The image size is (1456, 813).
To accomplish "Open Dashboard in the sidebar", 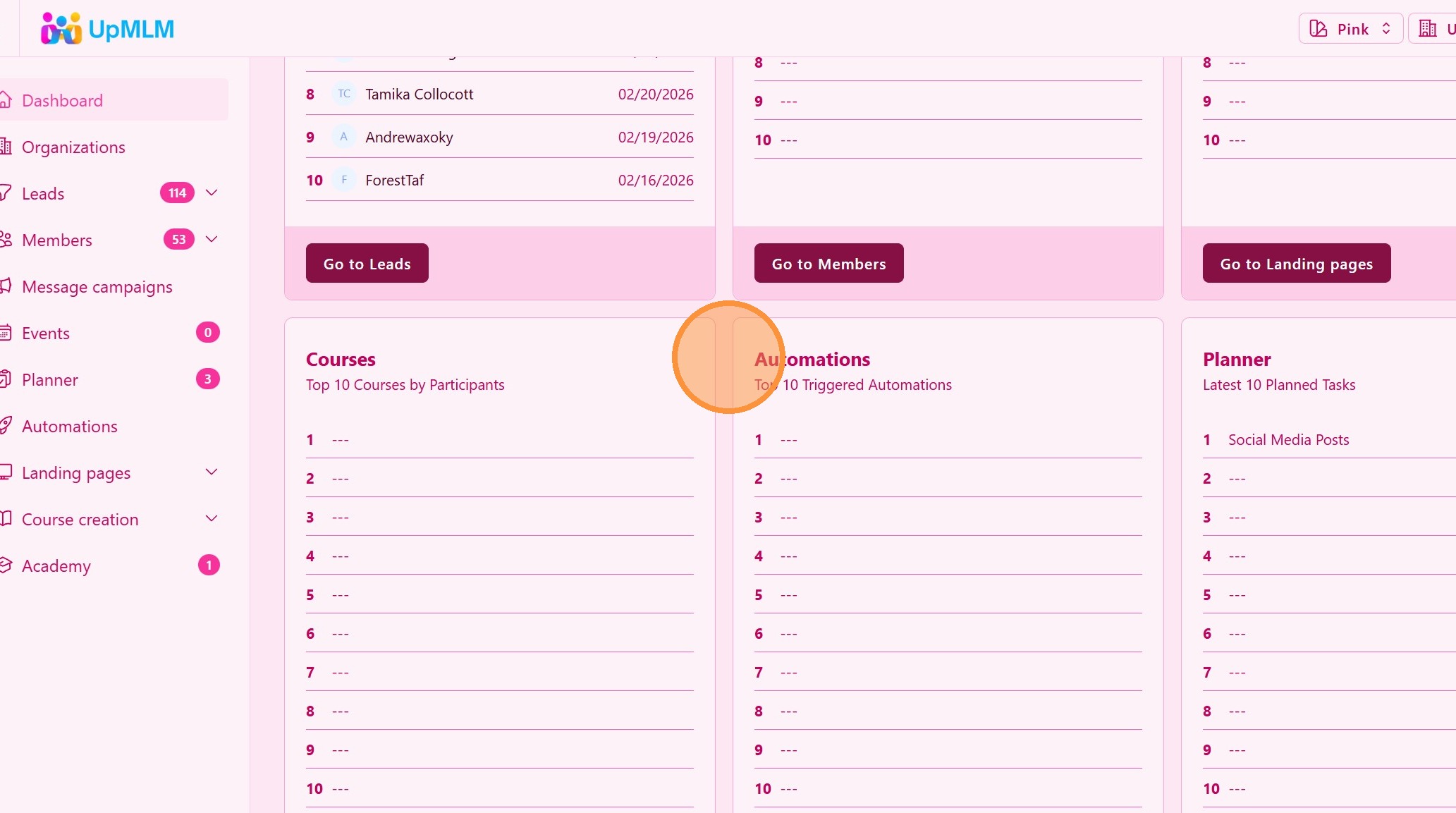I will 62,100.
